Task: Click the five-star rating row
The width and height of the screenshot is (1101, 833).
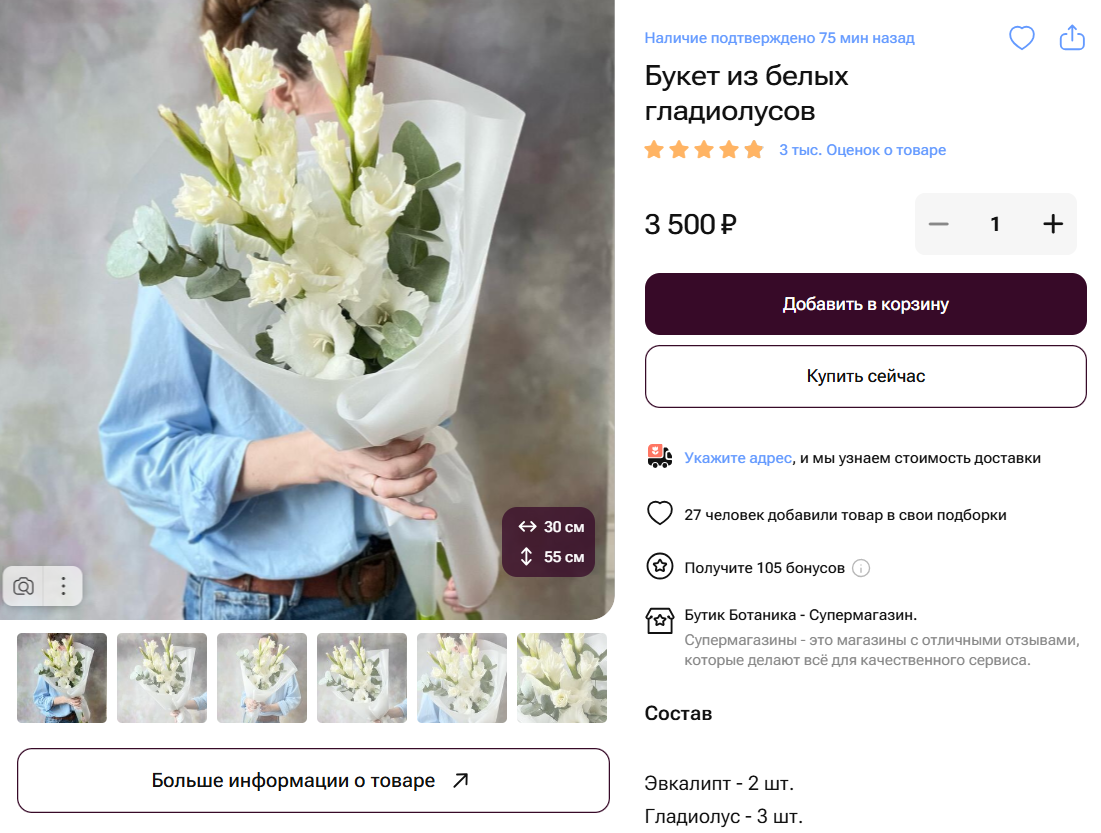Action: click(x=703, y=148)
